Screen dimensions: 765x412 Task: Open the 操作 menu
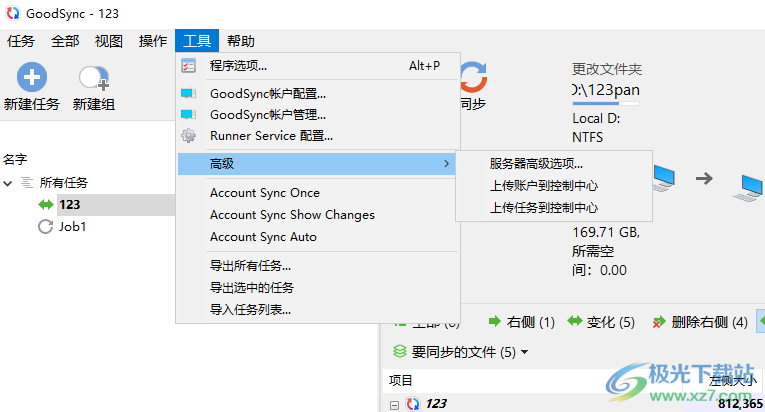(x=153, y=41)
